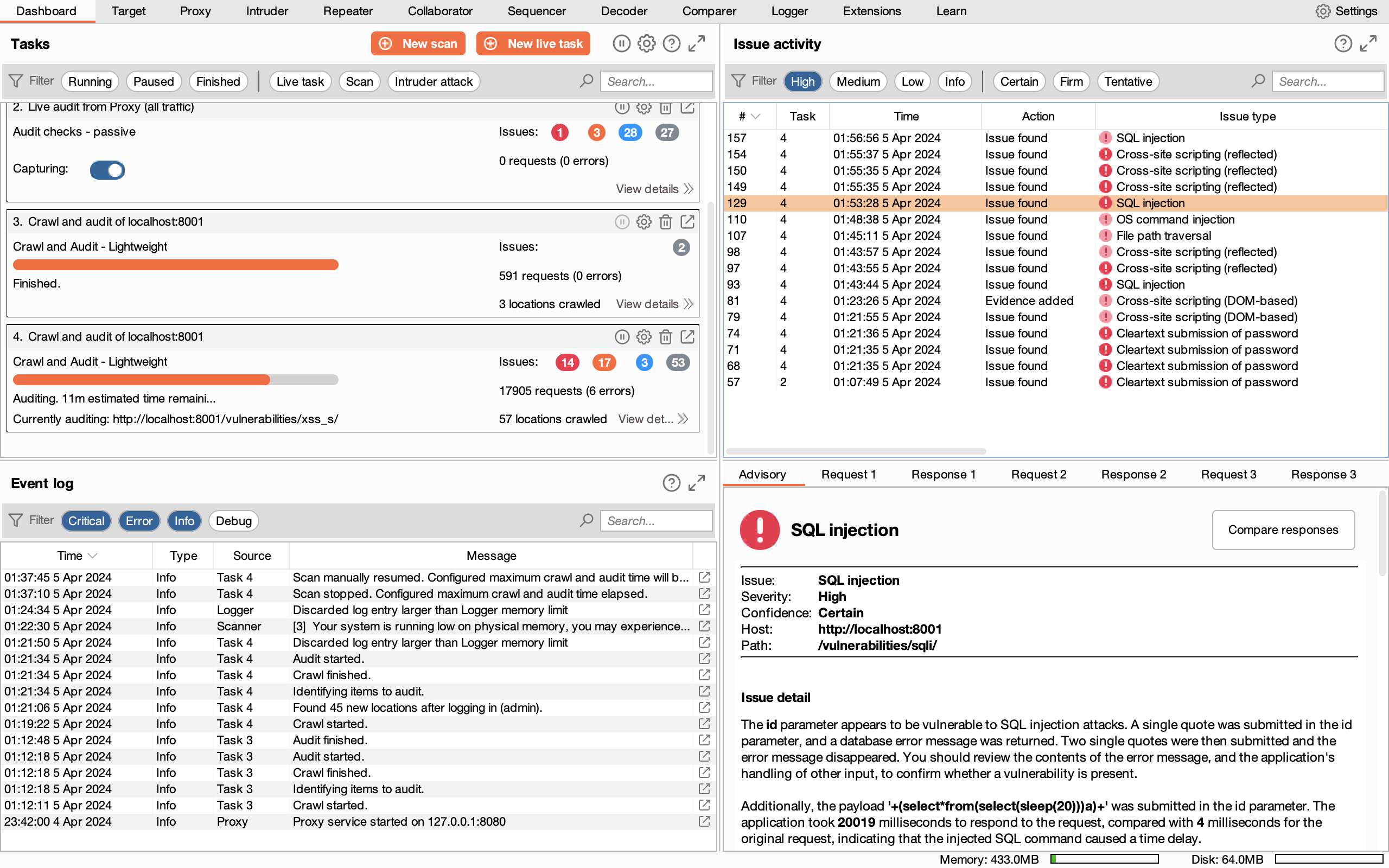This screenshot has width=1389, height=868.
Task: Open the Response 2 tab of the issue
Action: coord(1132,474)
